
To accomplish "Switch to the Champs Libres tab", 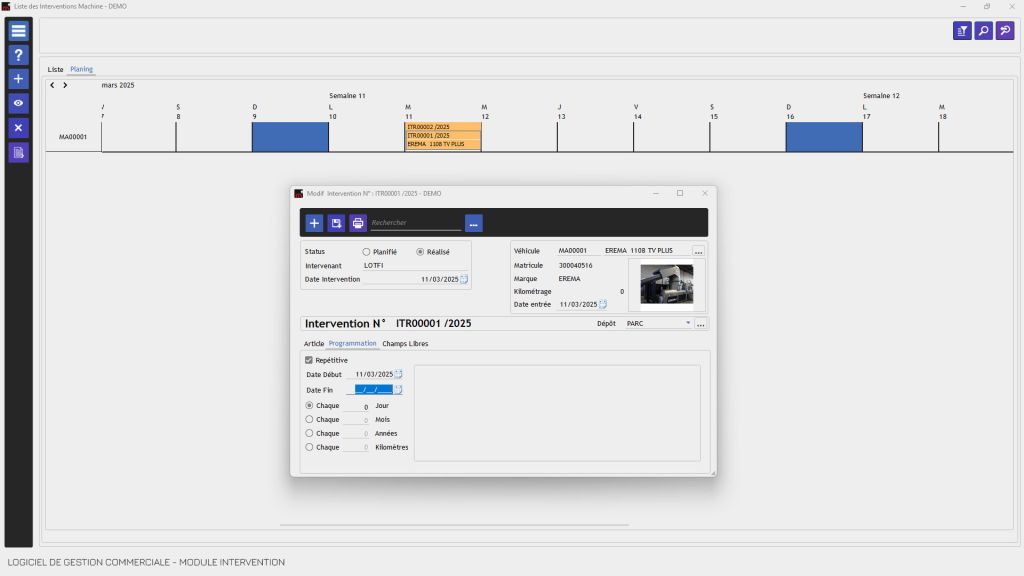I will coord(405,343).
